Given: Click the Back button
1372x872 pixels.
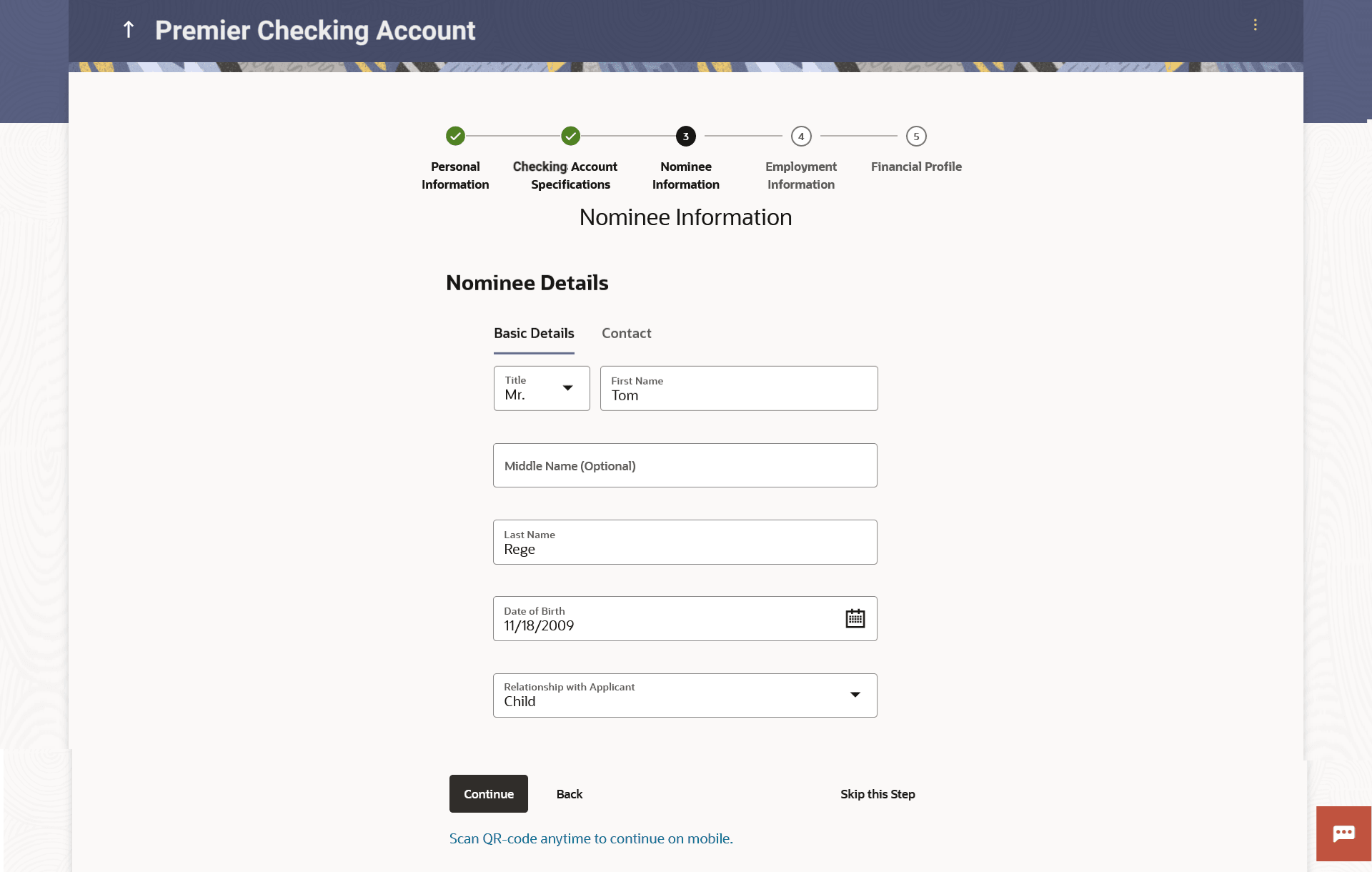Looking at the screenshot, I should pos(569,794).
